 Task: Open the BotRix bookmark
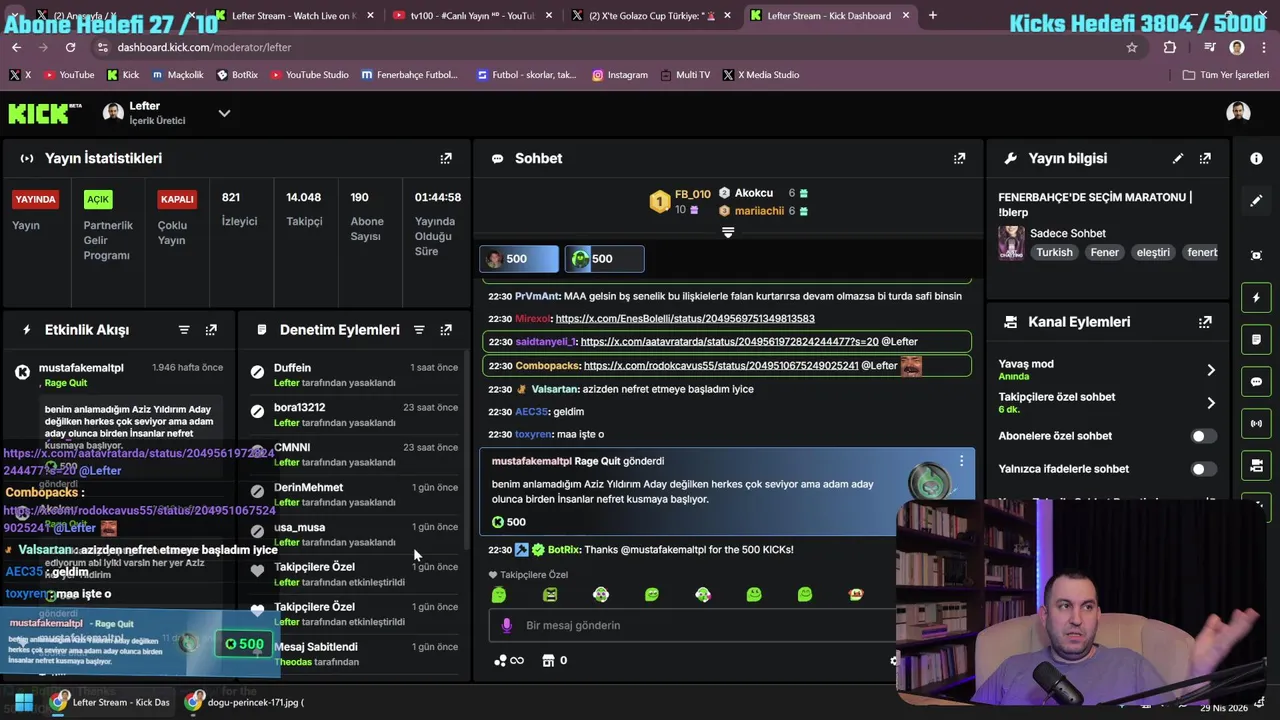click(237, 75)
